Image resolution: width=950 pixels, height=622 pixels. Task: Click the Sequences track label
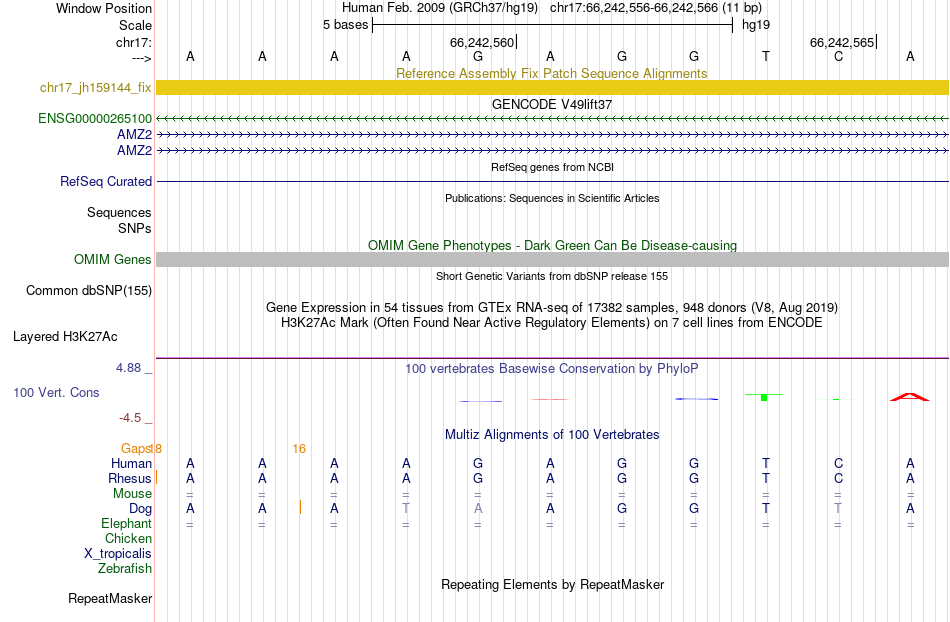119,213
